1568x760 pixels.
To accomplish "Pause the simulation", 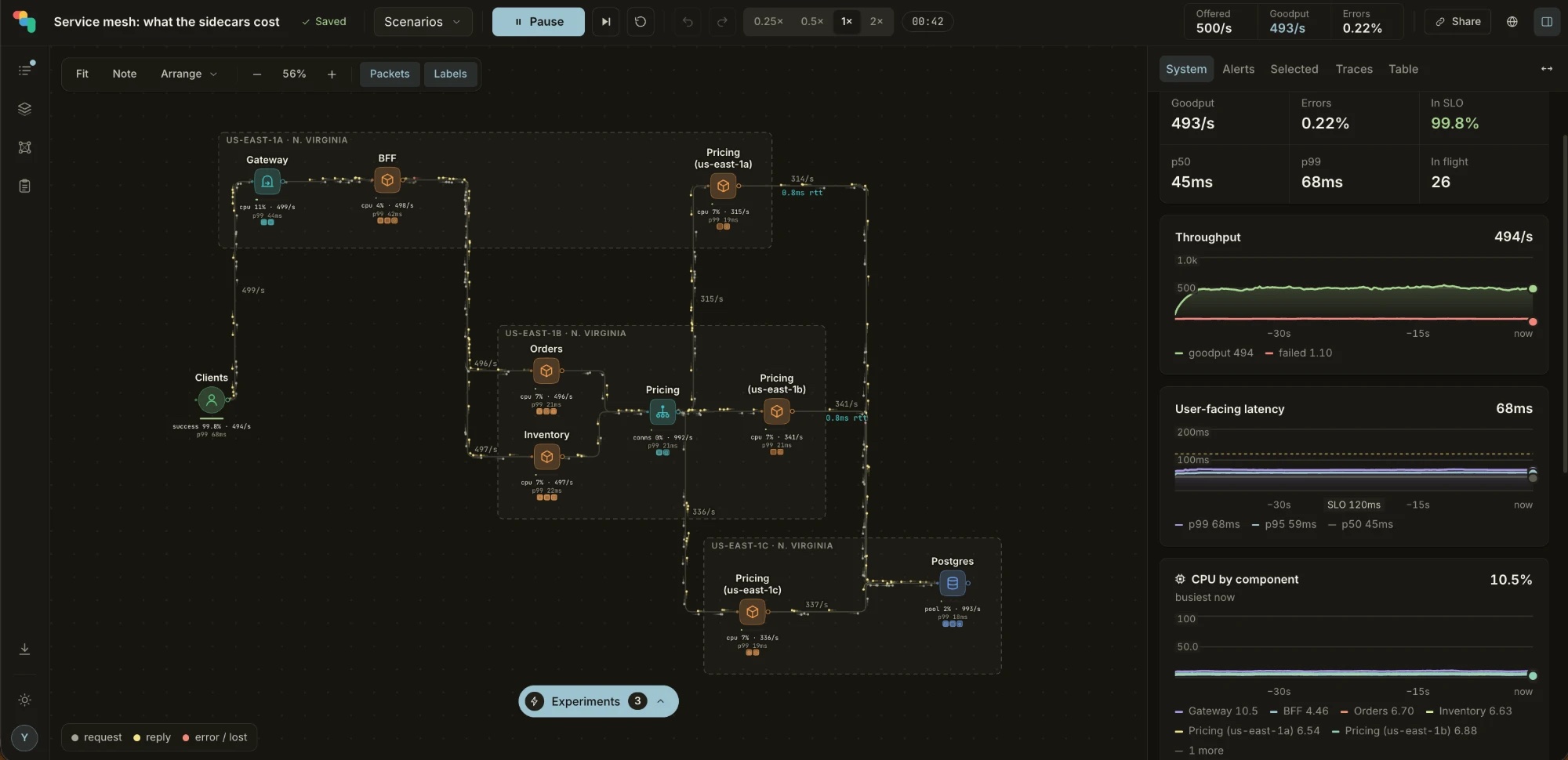I will coord(539,22).
